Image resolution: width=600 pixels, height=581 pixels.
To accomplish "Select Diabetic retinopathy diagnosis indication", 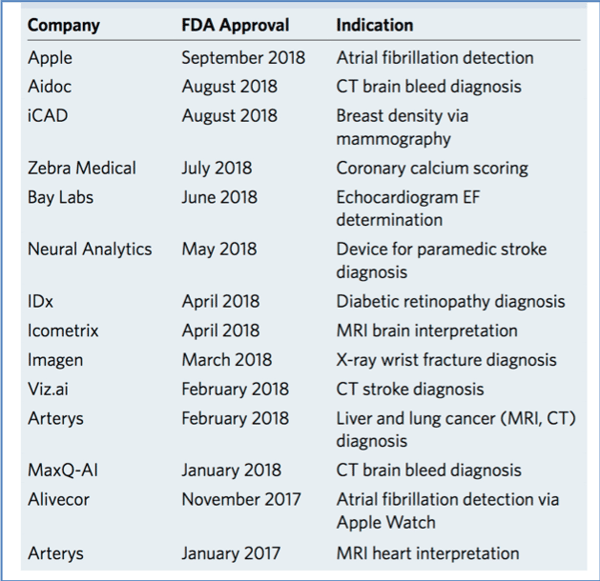I will [x=451, y=302].
